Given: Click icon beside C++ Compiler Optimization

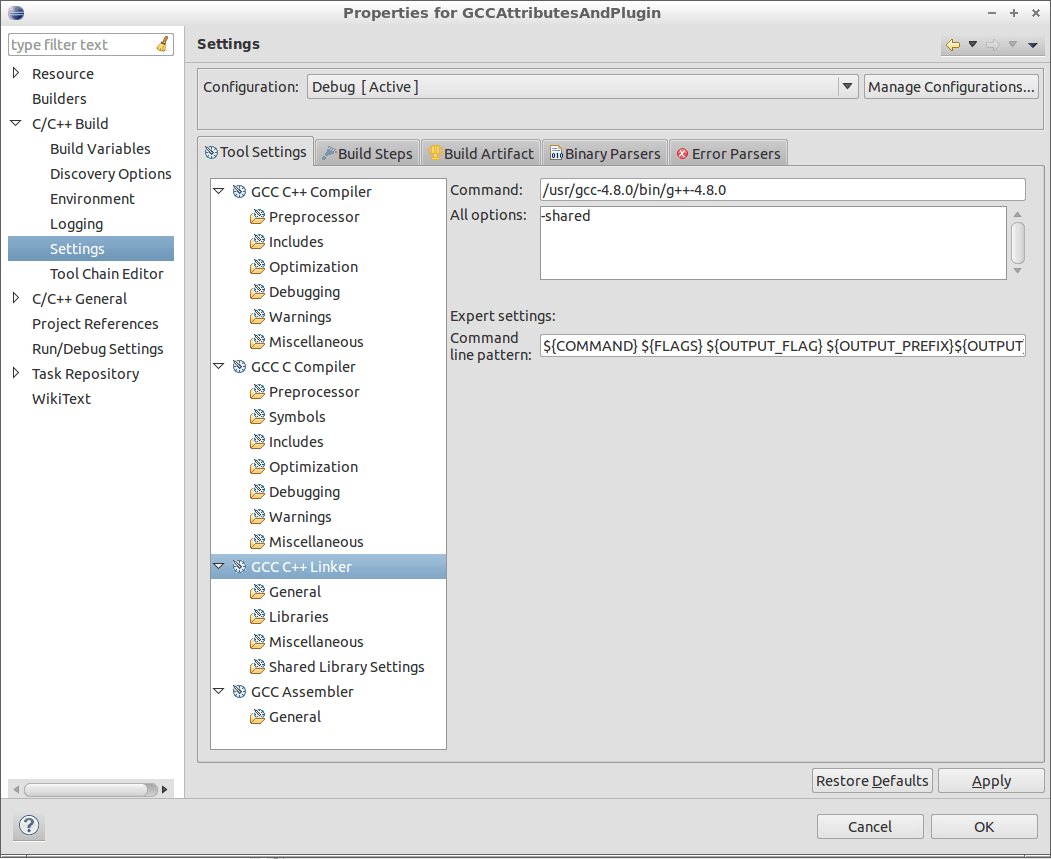Looking at the screenshot, I should [257, 267].
